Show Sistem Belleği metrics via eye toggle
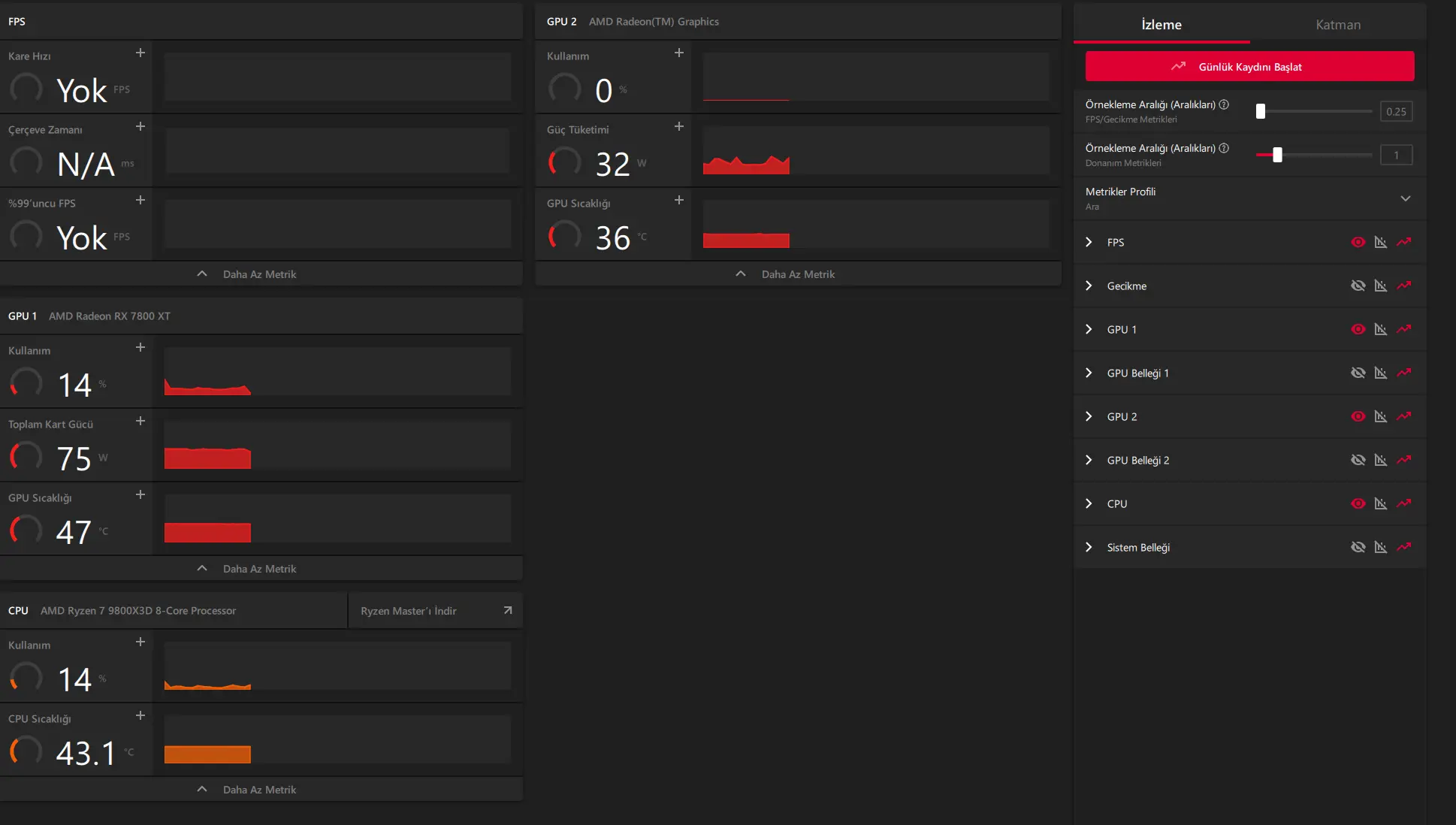 coord(1358,547)
